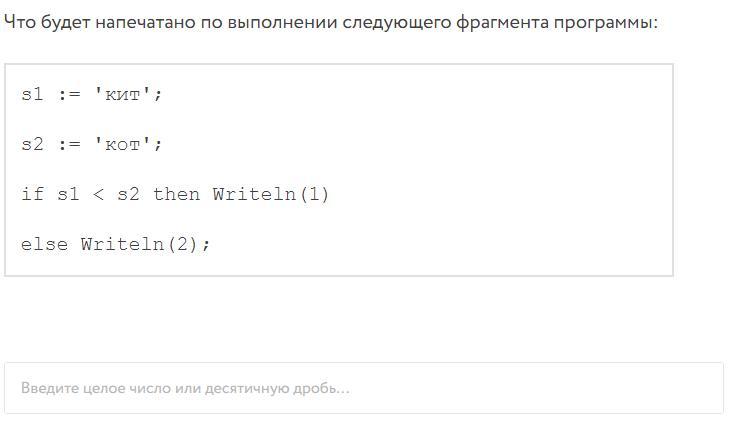Click 'Writeln(1)' in the code block

coord(271,194)
